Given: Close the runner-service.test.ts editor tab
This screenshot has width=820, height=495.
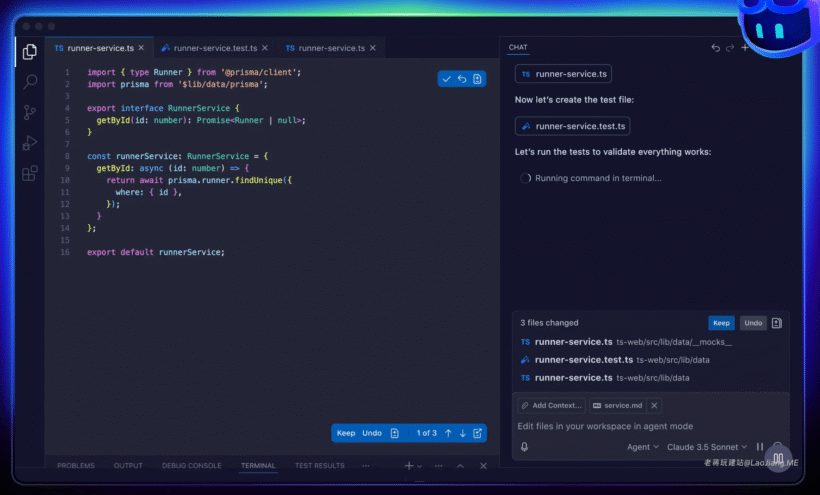Looking at the screenshot, I should [x=265, y=48].
